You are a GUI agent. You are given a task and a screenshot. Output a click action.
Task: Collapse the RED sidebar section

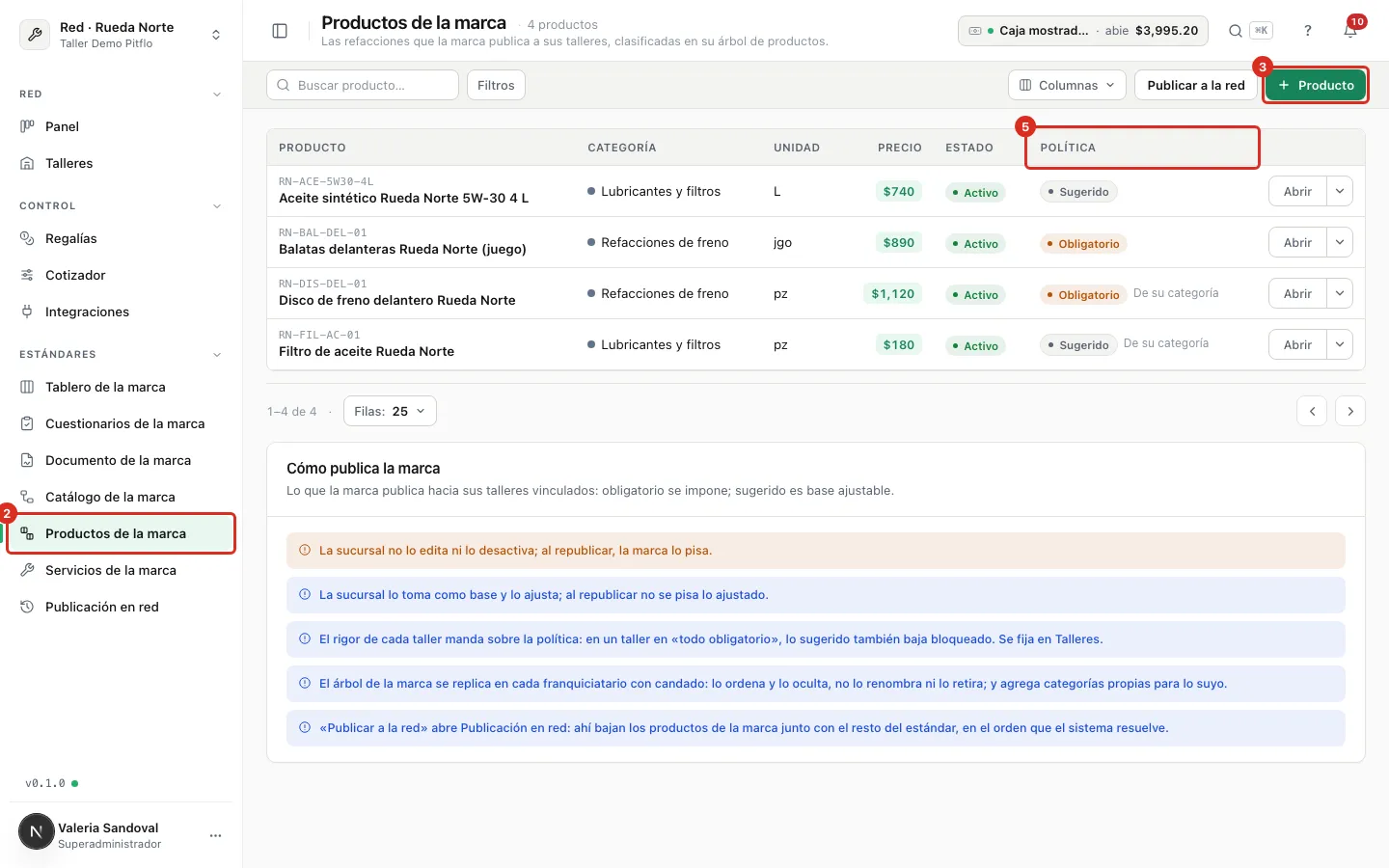(217, 95)
